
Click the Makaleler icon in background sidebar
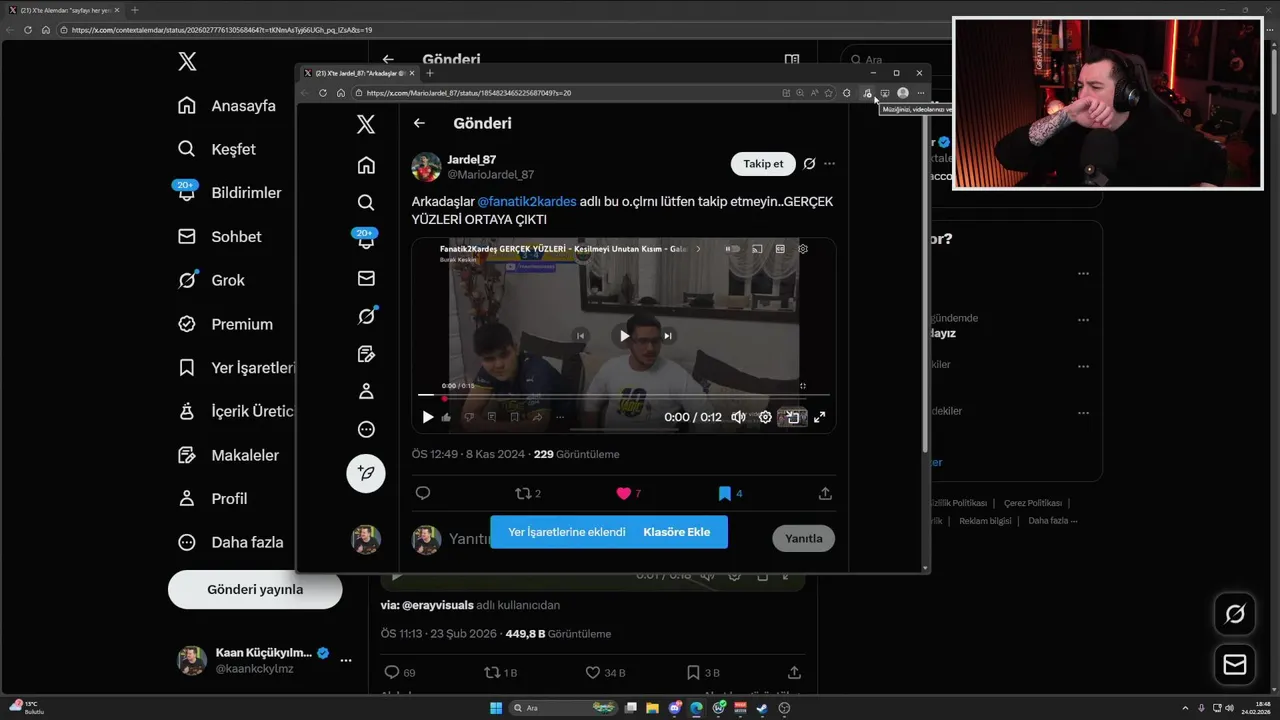point(187,455)
